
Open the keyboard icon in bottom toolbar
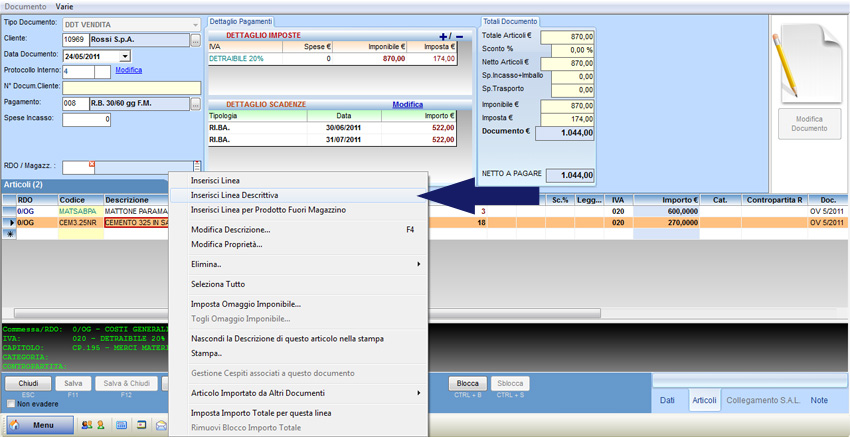pyautogui.click(x=121, y=425)
